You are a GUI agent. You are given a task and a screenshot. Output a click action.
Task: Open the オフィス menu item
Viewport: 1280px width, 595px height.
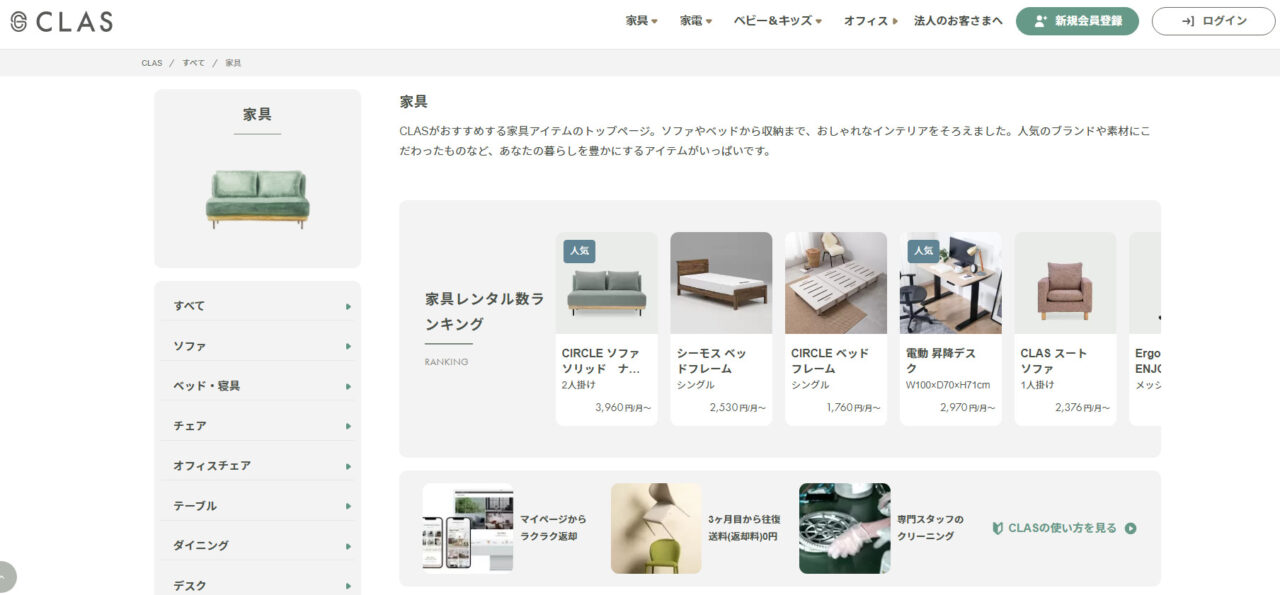point(870,21)
